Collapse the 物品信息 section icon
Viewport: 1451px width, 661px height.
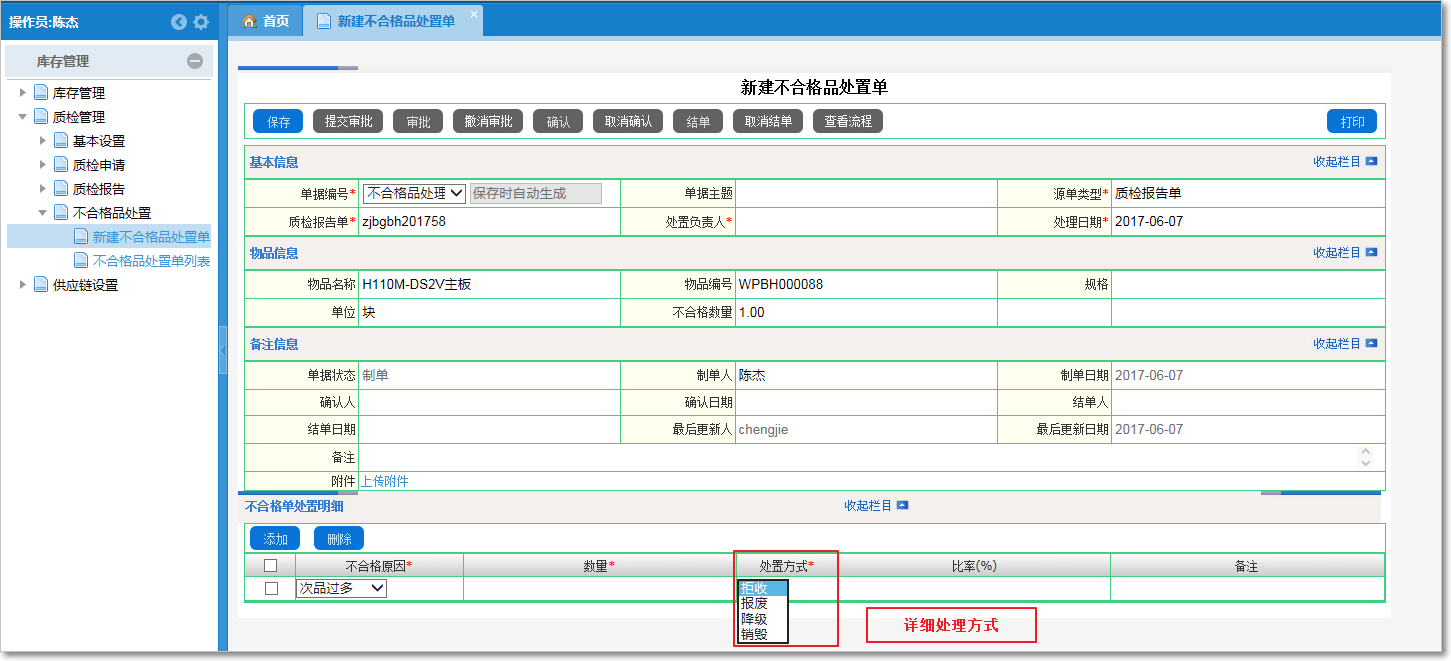[x=1371, y=253]
